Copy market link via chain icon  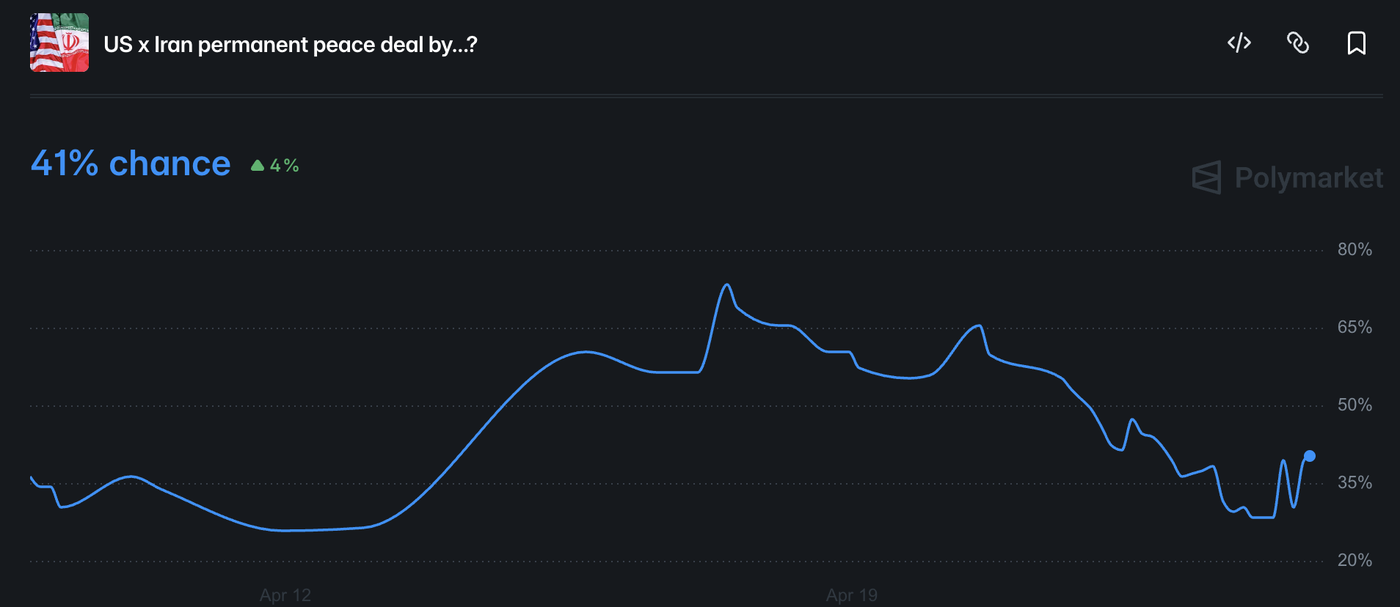[1298, 43]
